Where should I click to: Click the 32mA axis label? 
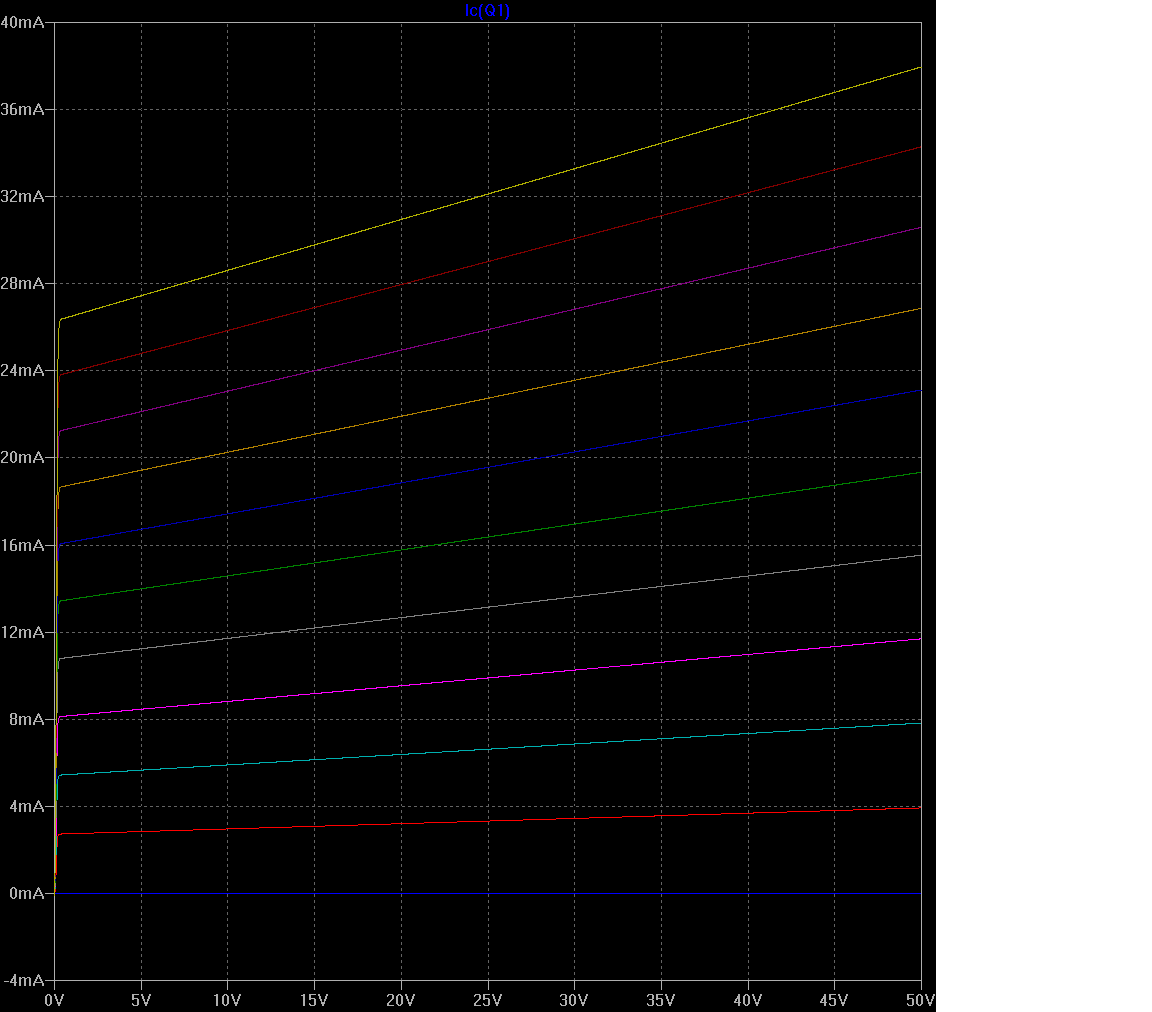[x=22, y=196]
